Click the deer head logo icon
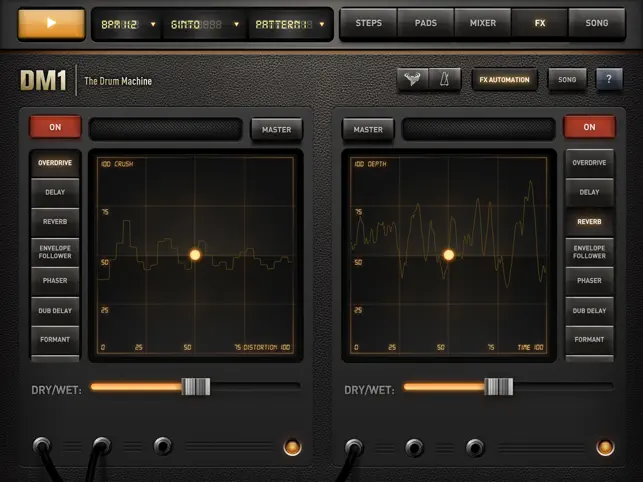The image size is (643, 482). click(x=412, y=79)
